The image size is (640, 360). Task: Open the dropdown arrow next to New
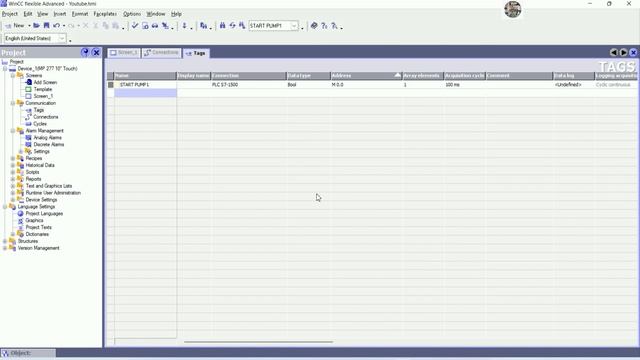pos(29,26)
